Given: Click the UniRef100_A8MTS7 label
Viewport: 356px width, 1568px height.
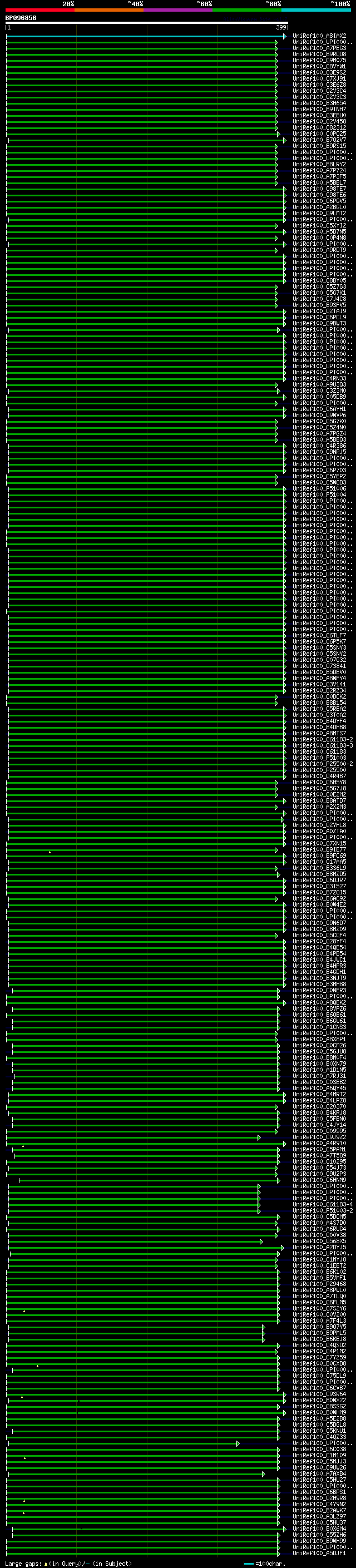Looking at the screenshot, I should click(319, 734).
